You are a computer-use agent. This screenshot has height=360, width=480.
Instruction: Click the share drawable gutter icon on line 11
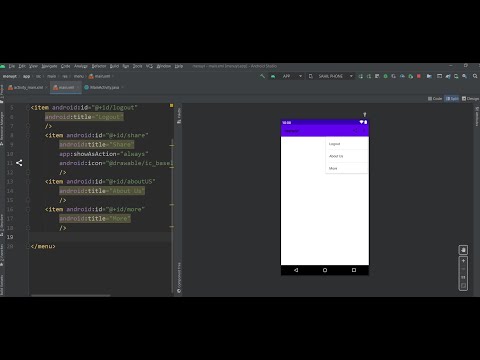[x=19, y=163]
